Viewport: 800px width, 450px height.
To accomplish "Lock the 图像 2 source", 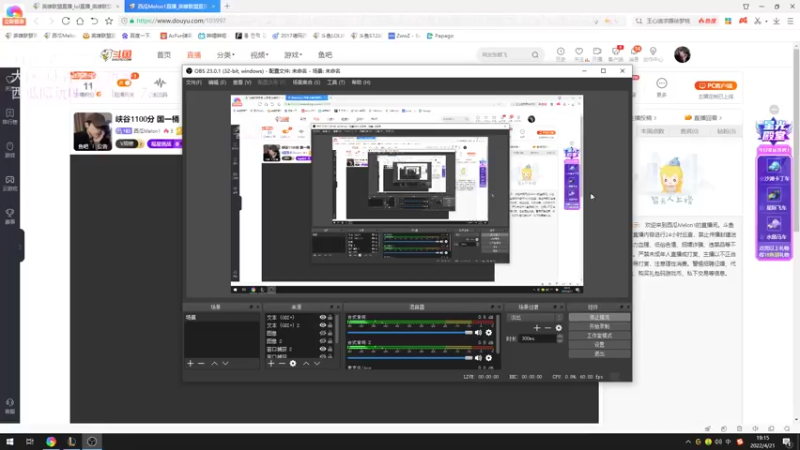I will pos(330,341).
